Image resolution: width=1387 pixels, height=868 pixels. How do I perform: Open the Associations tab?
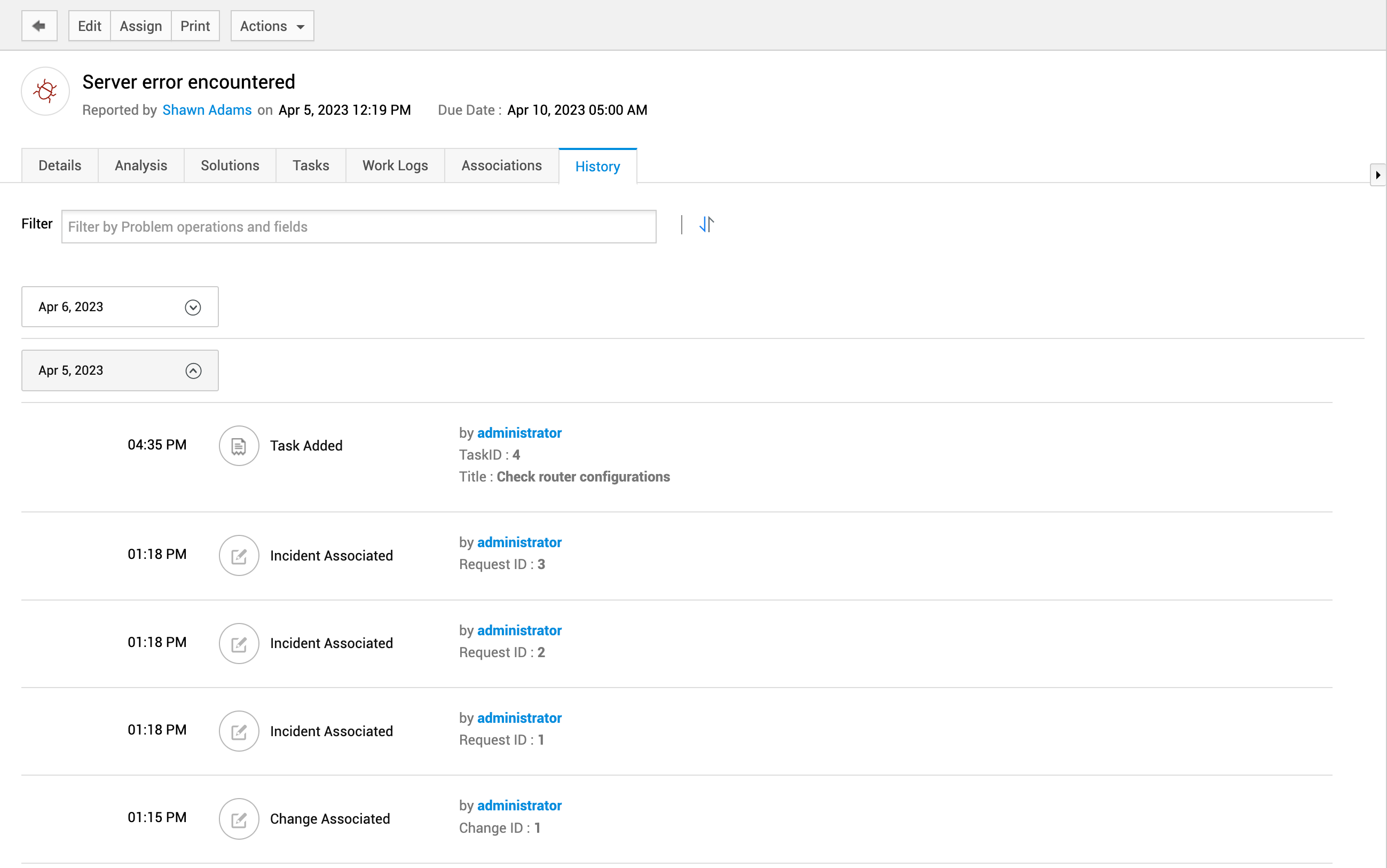[501, 166]
